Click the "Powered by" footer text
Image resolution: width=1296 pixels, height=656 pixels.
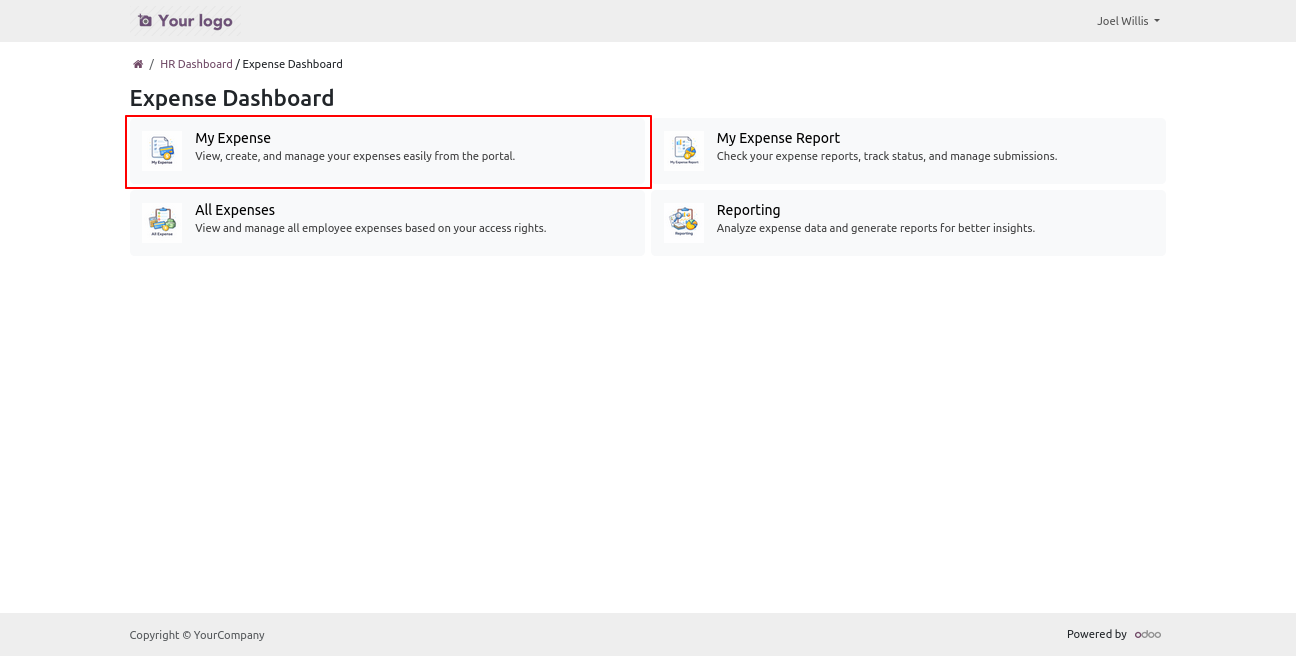tap(1096, 634)
